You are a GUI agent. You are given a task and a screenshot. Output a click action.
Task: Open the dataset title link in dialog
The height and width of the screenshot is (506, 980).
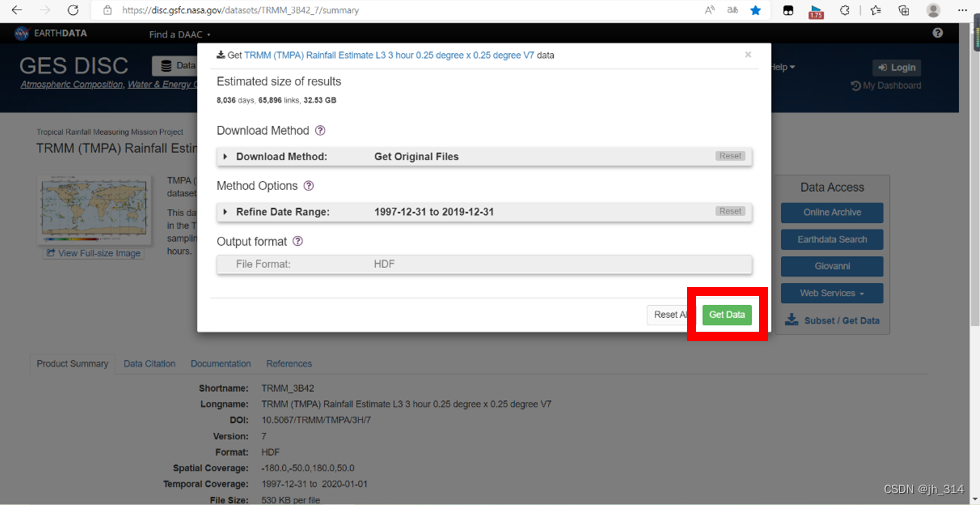click(389, 55)
